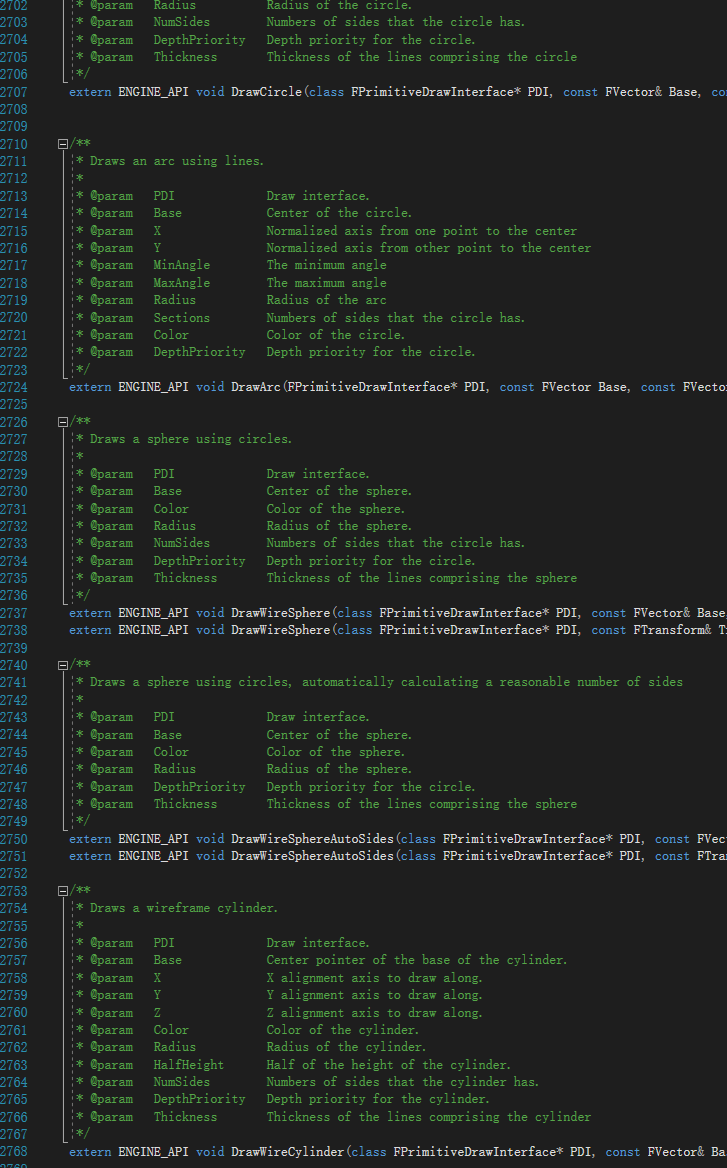727x1168 pixels.
Task: Click the DrawCircle function name
Action: pos(266,92)
